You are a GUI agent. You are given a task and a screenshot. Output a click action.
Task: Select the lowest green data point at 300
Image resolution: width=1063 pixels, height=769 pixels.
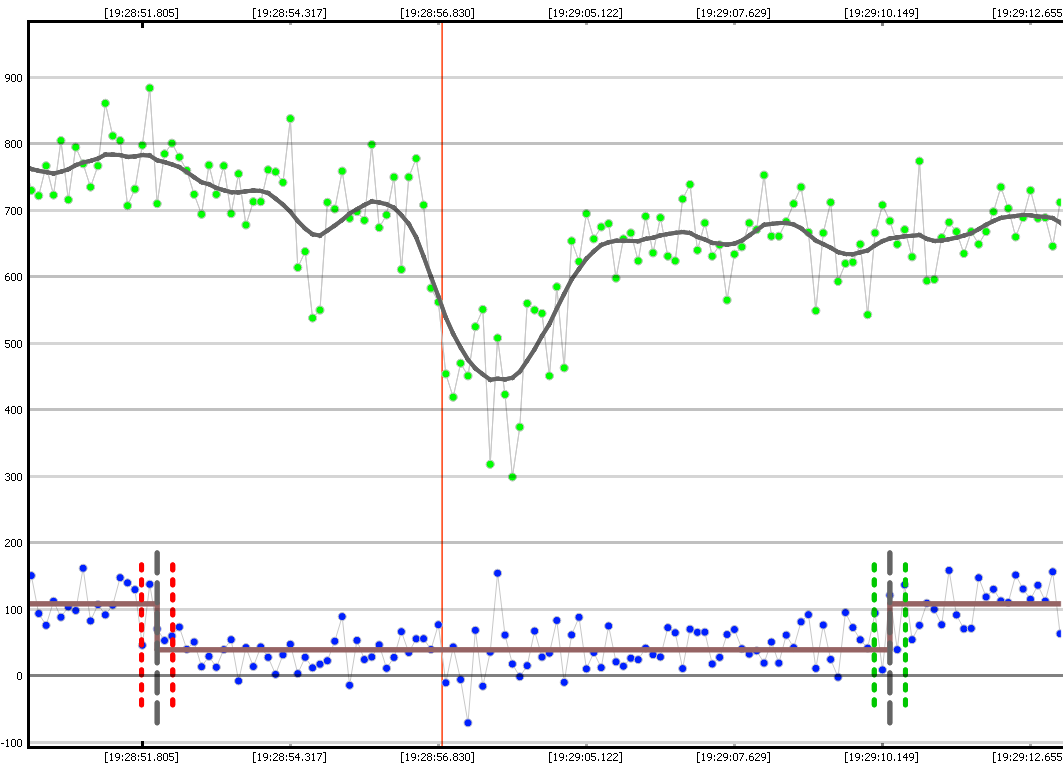[512, 477]
